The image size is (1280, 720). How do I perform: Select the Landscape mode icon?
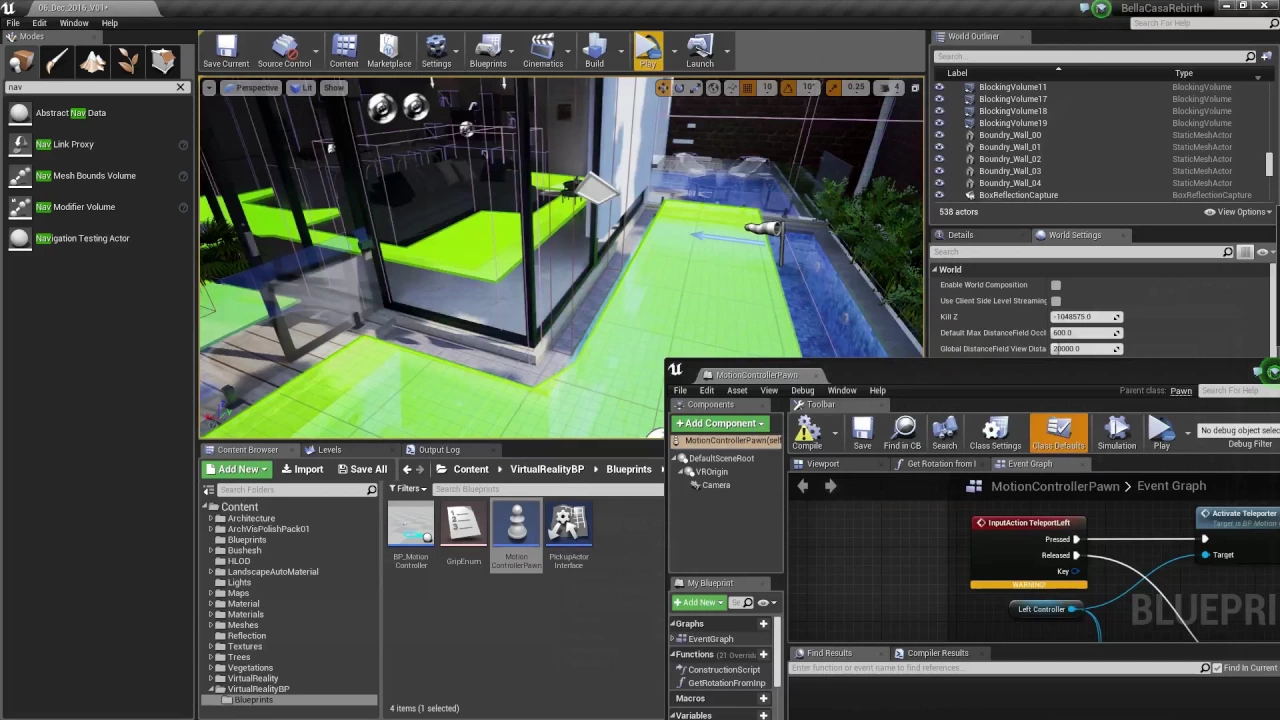(92, 63)
